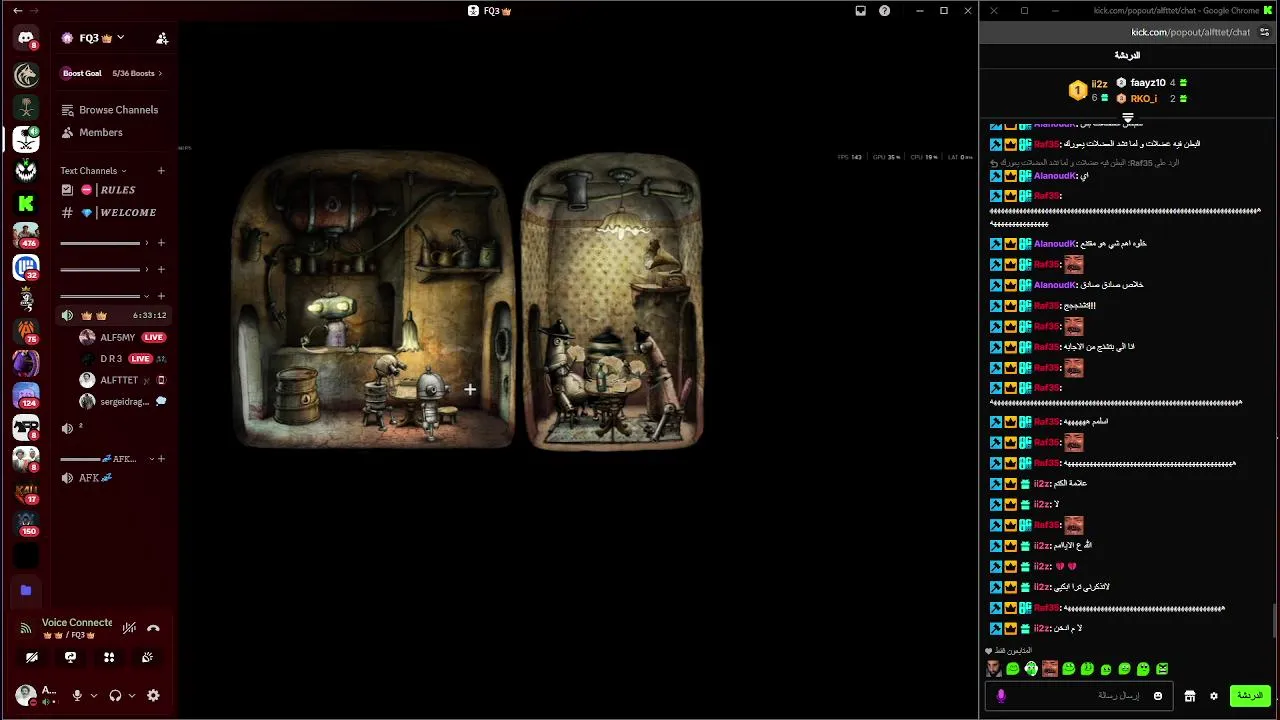This screenshot has width=1280, height=720.
Task: Go back with Discord back arrow
Action: [17, 10]
